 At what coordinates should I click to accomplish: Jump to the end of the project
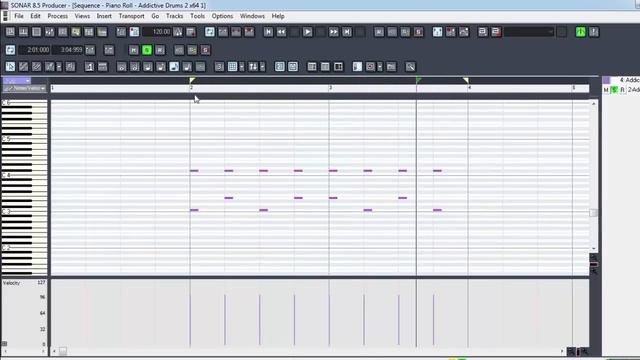pos(347,32)
